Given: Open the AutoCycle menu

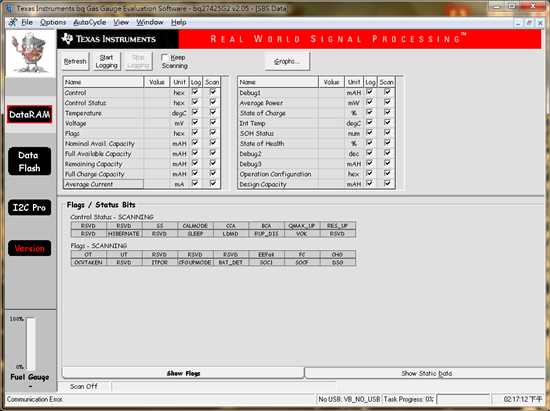Looking at the screenshot, I should coord(89,22).
